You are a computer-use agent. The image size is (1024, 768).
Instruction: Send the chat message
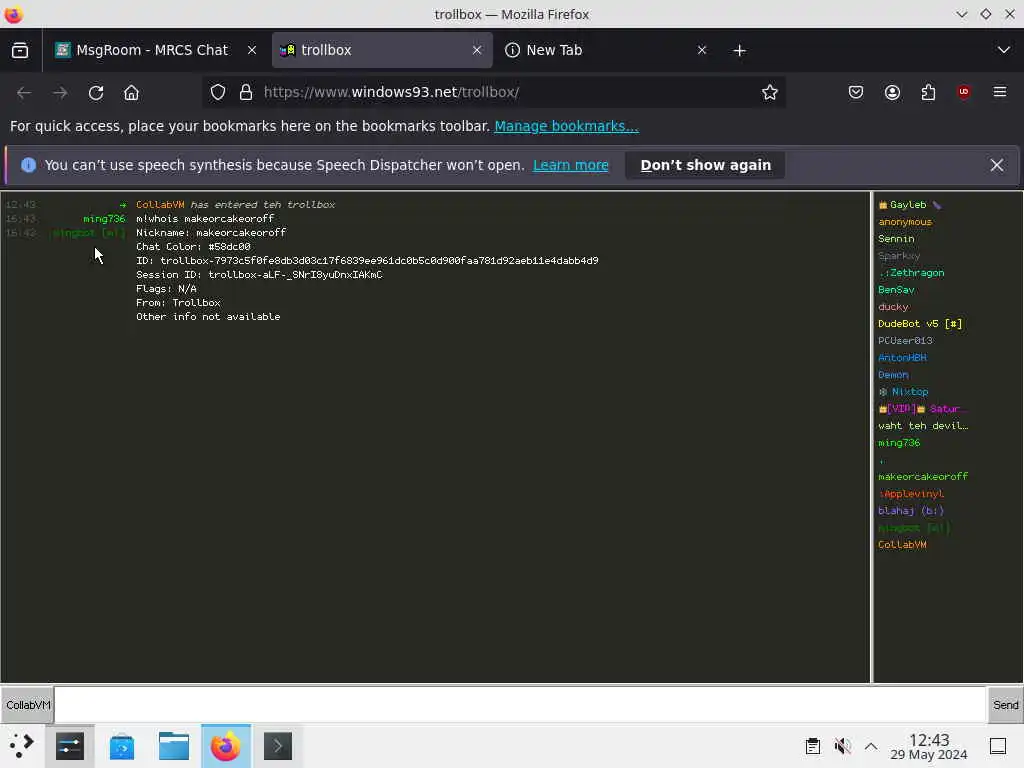(1005, 705)
